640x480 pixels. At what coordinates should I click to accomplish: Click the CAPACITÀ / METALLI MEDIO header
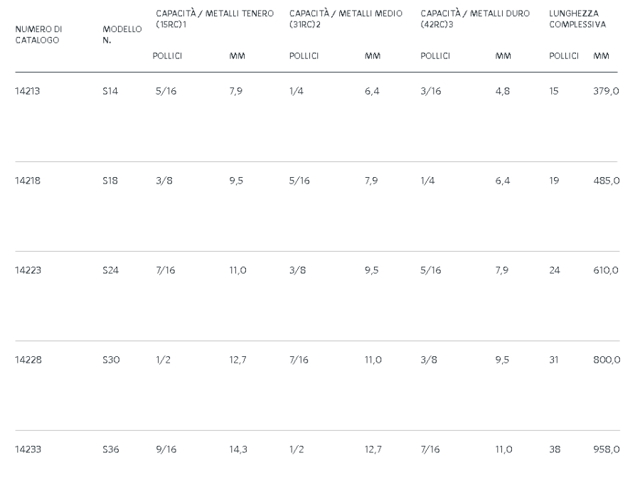(x=346, y=19)
